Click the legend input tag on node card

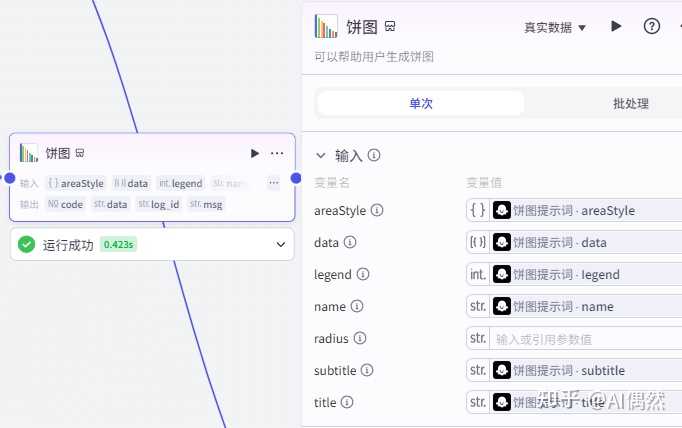181,183
